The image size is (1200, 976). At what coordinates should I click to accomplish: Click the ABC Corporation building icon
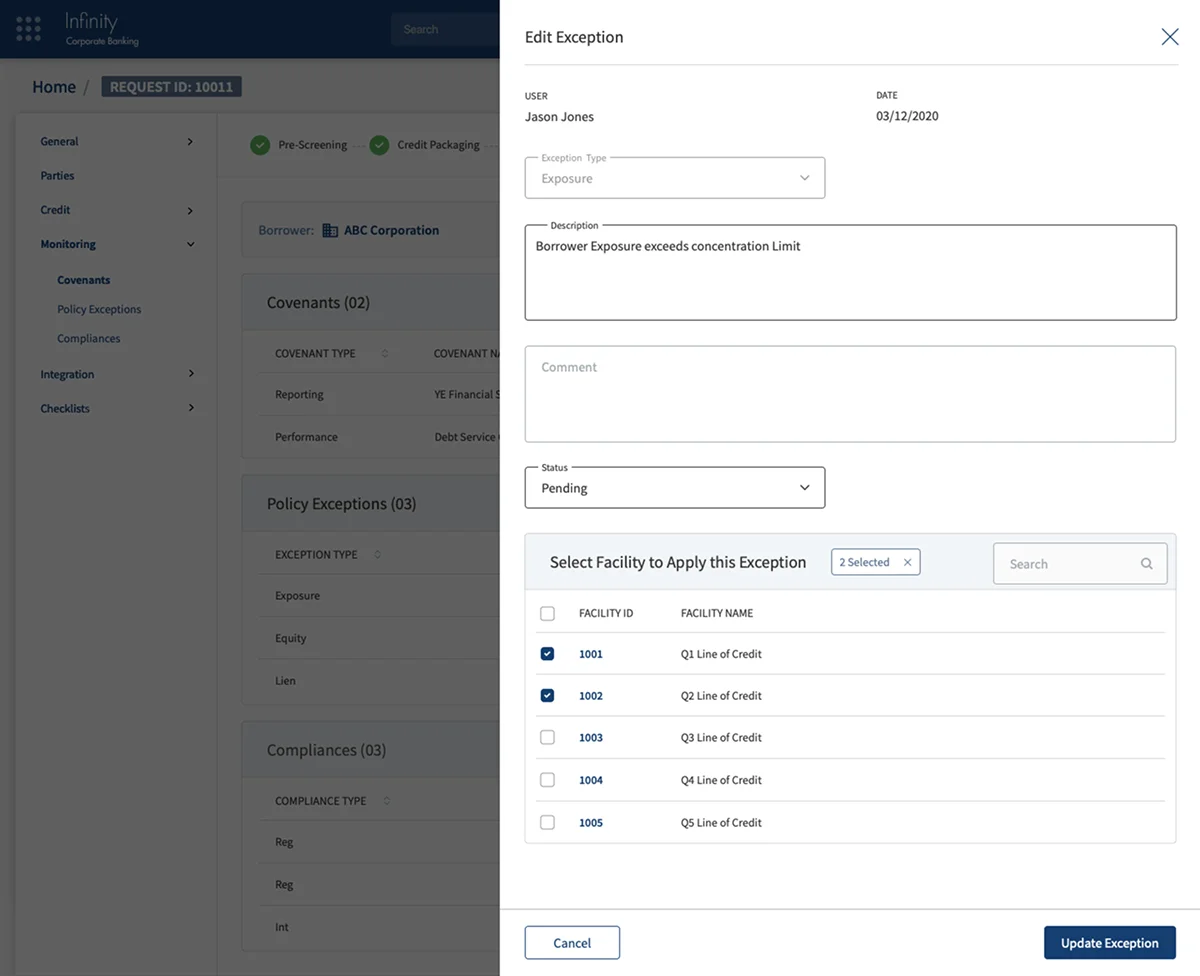(330, 230)
